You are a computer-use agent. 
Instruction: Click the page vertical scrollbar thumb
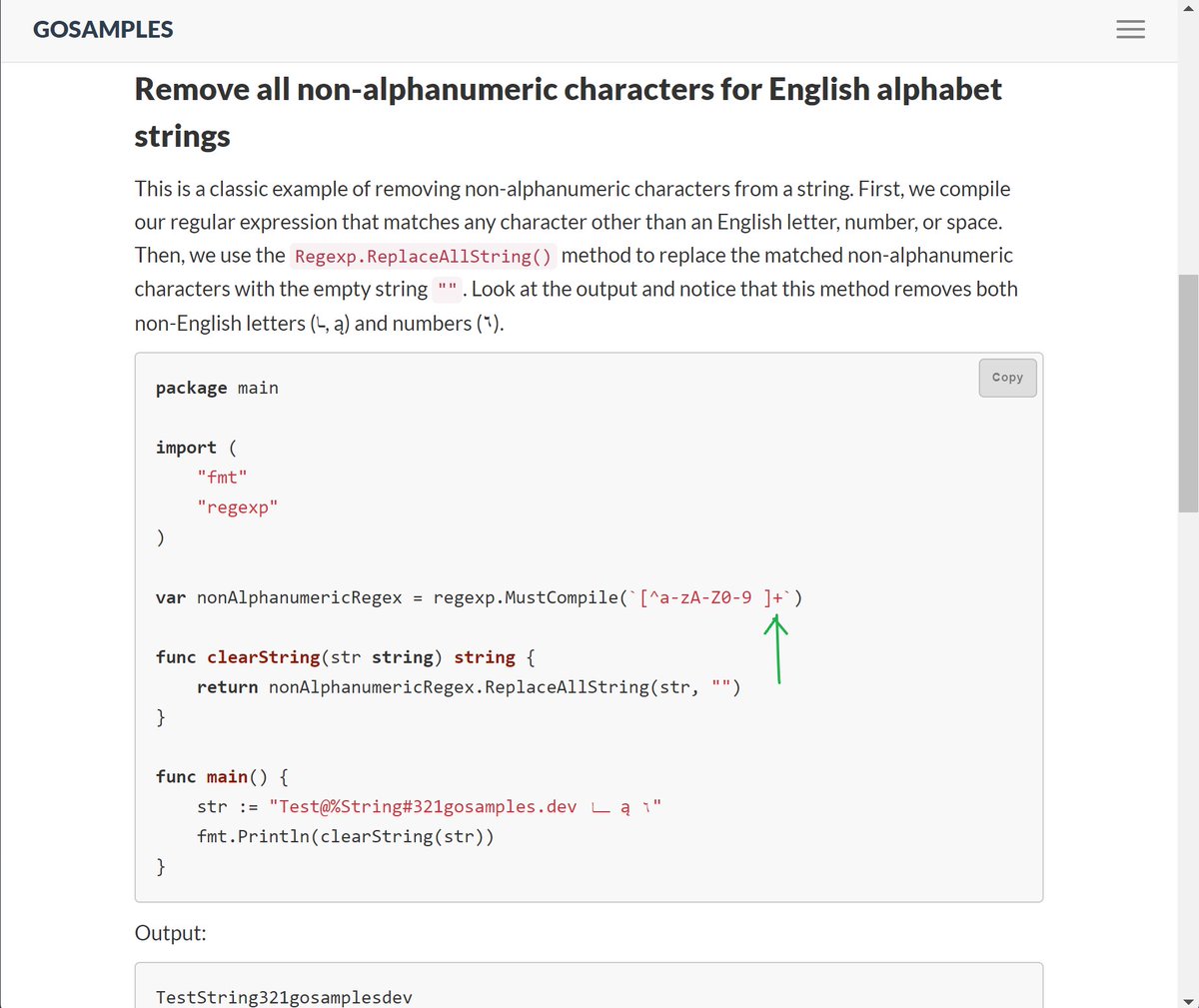pos(1187,394)
